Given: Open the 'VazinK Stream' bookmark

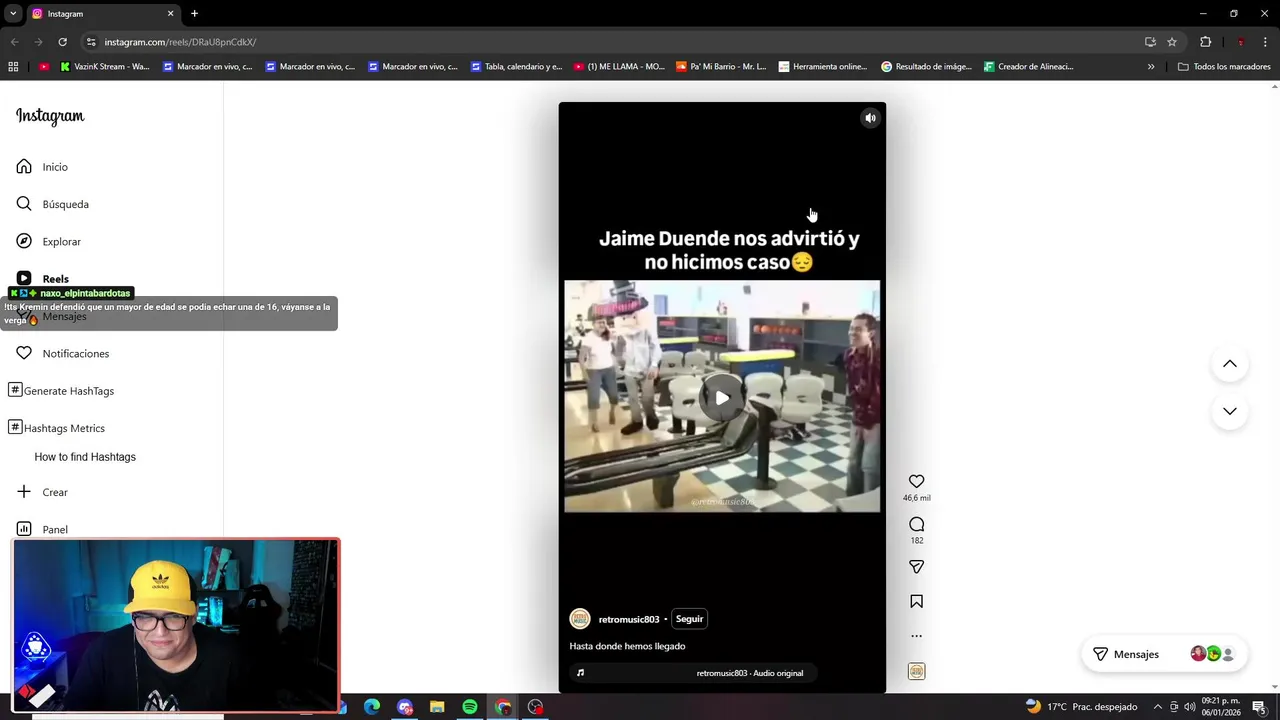Looking at the screenshot, I should (105, 67).
